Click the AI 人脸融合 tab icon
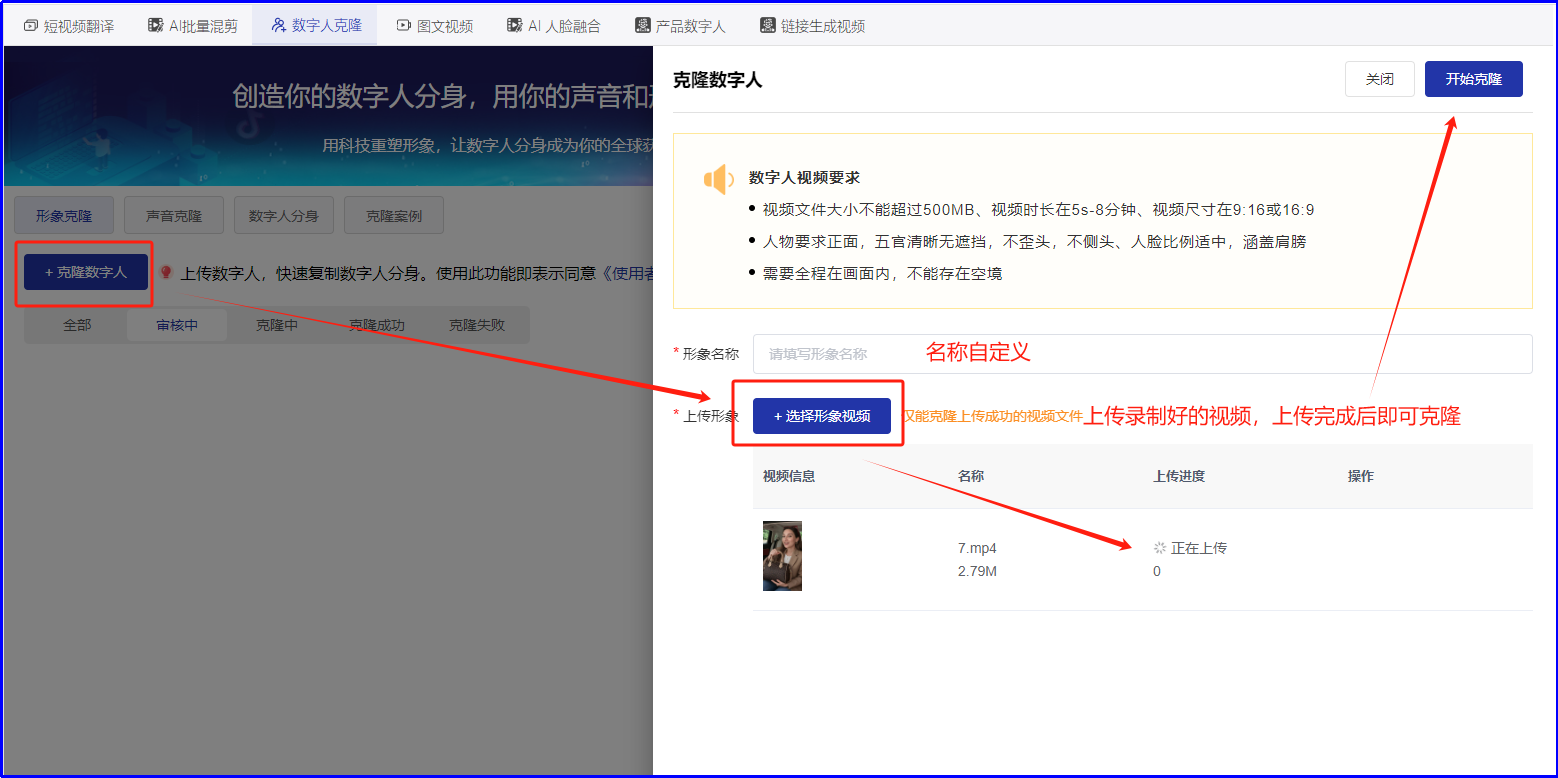The height and width of the screenshot is (778, 1558). (x=514, y=26)
